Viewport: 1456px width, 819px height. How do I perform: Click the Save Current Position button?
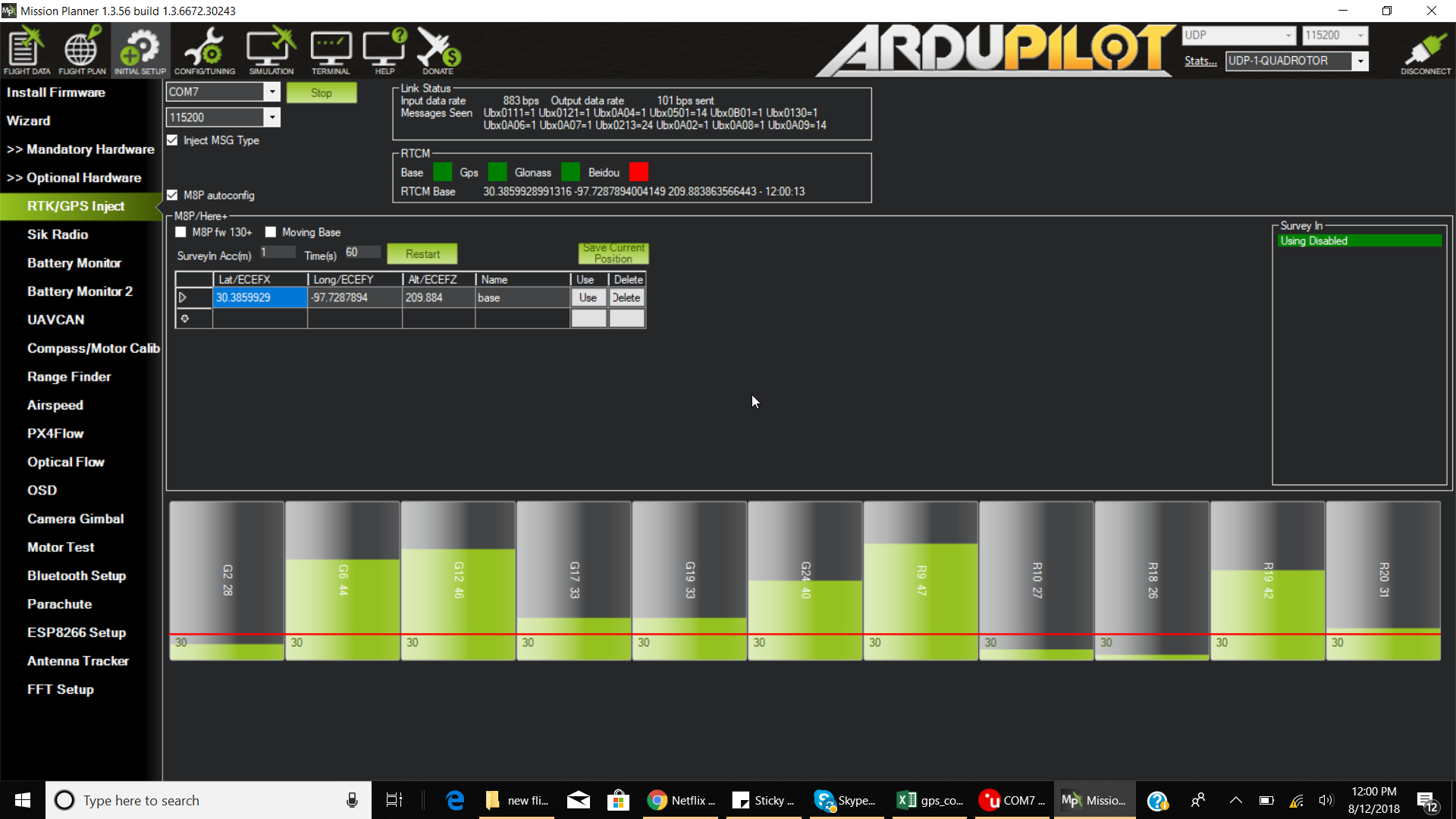[613, 253]
